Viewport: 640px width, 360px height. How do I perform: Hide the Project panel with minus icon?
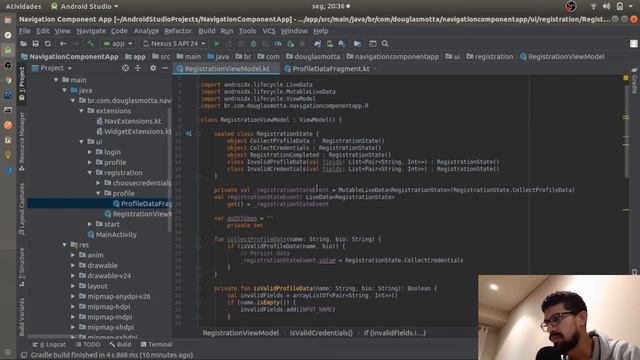point(165,68)
